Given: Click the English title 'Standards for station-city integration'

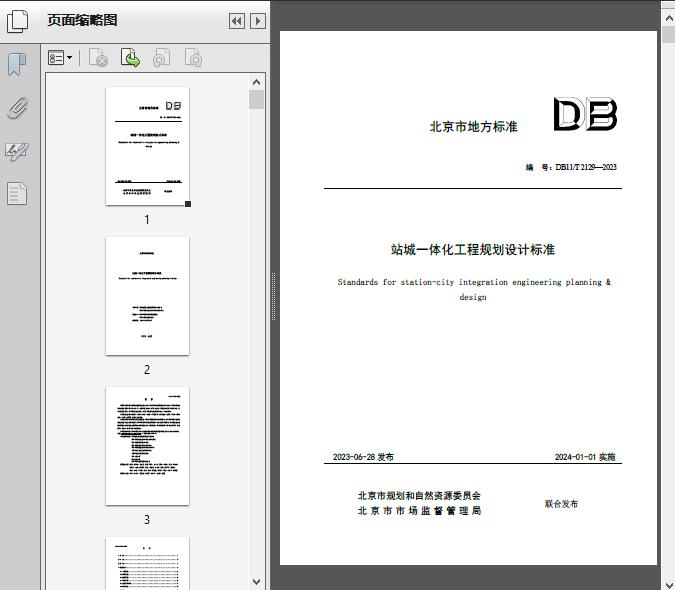Looking at the screenshot, I should (423, 282).
